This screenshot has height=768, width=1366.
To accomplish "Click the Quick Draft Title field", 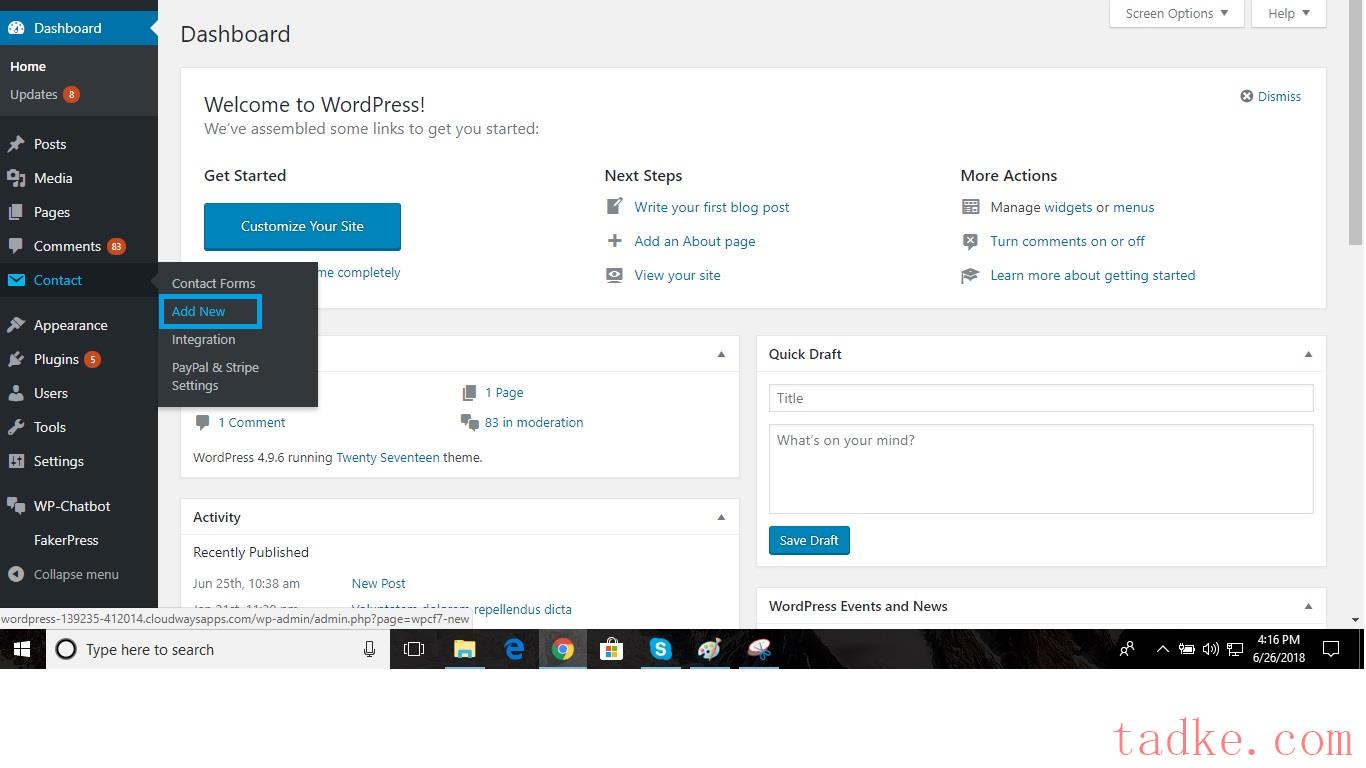I will 1040,398.
